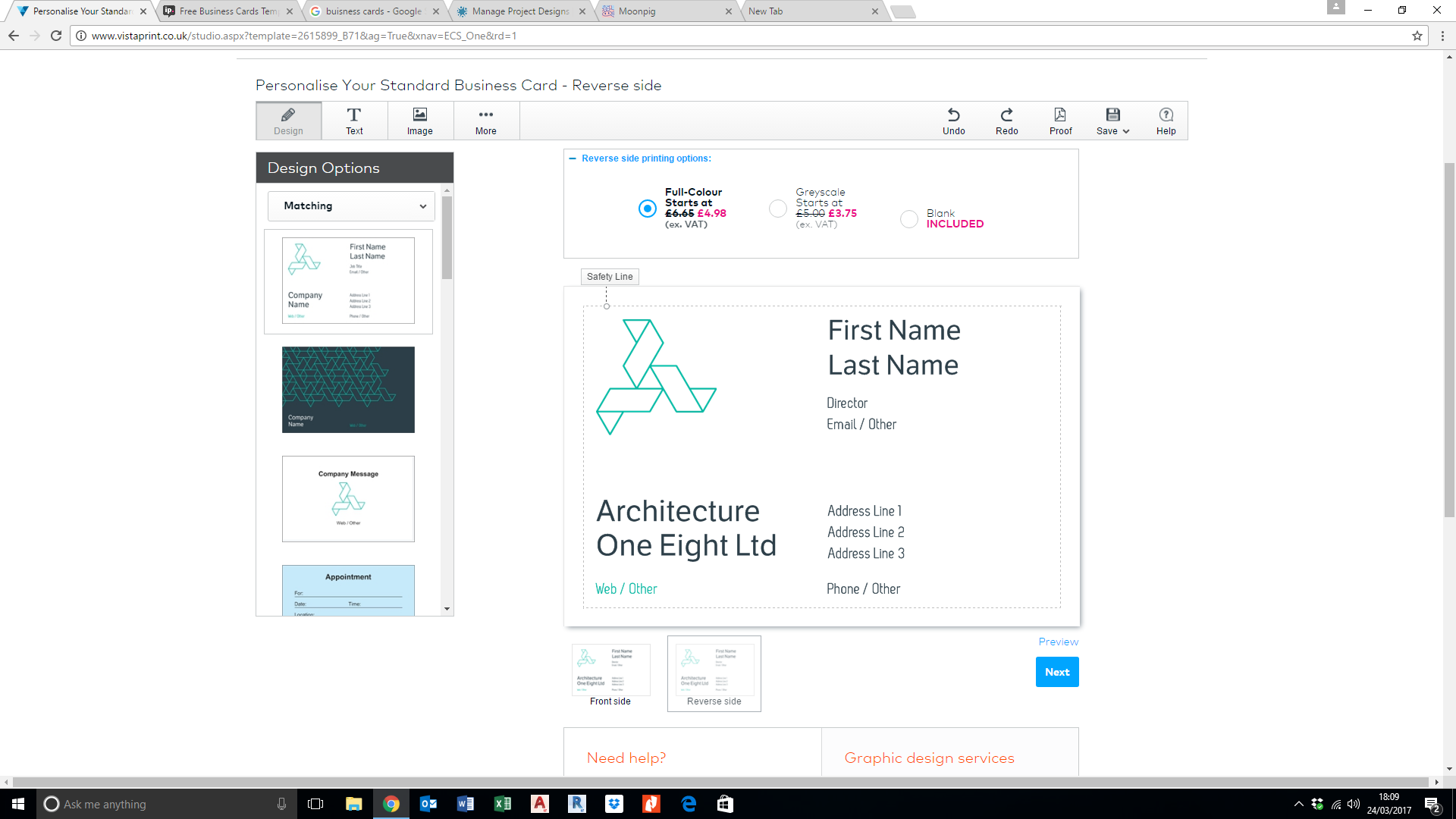
Task: Open the PDF Proof
Action: (x=1060, y=121)
